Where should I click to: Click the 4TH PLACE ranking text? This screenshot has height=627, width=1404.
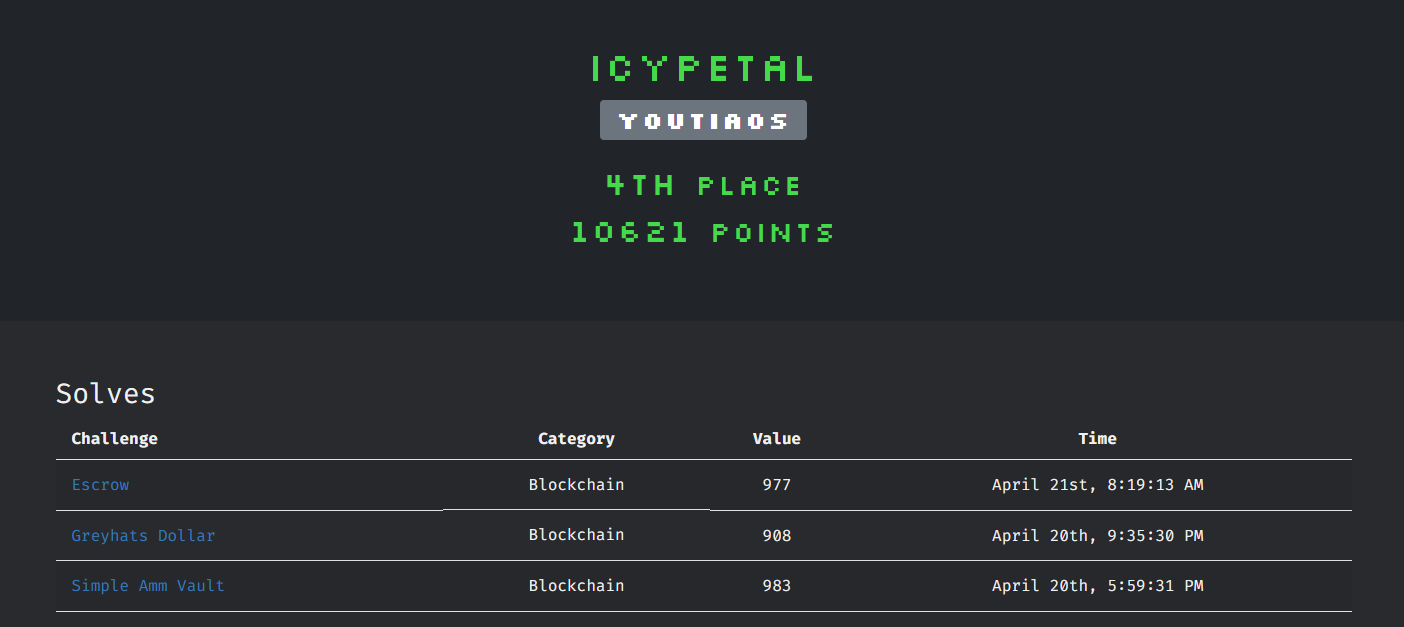703,186
